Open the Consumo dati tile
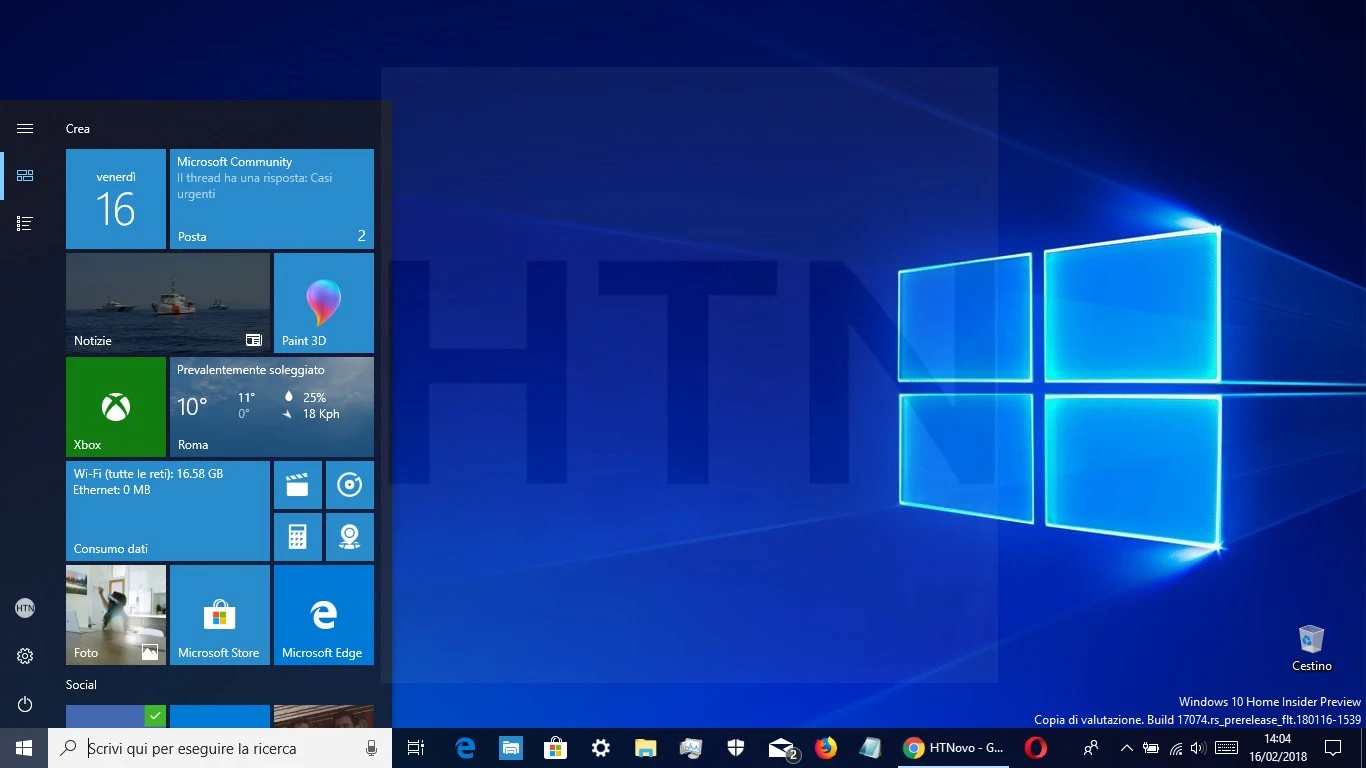1366x768 pixels. coord(168,511)
